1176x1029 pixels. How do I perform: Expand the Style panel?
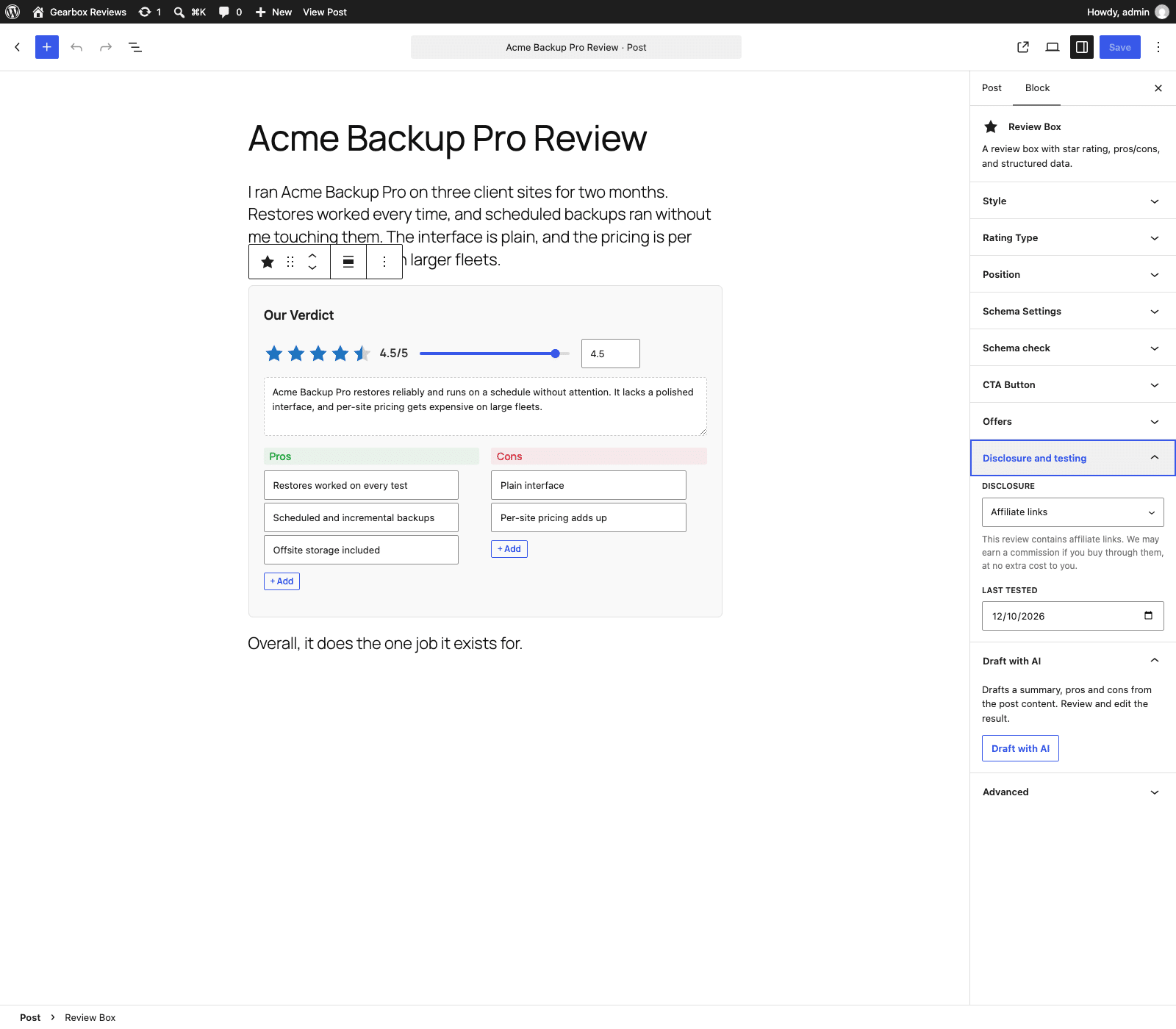[1073, 201]
